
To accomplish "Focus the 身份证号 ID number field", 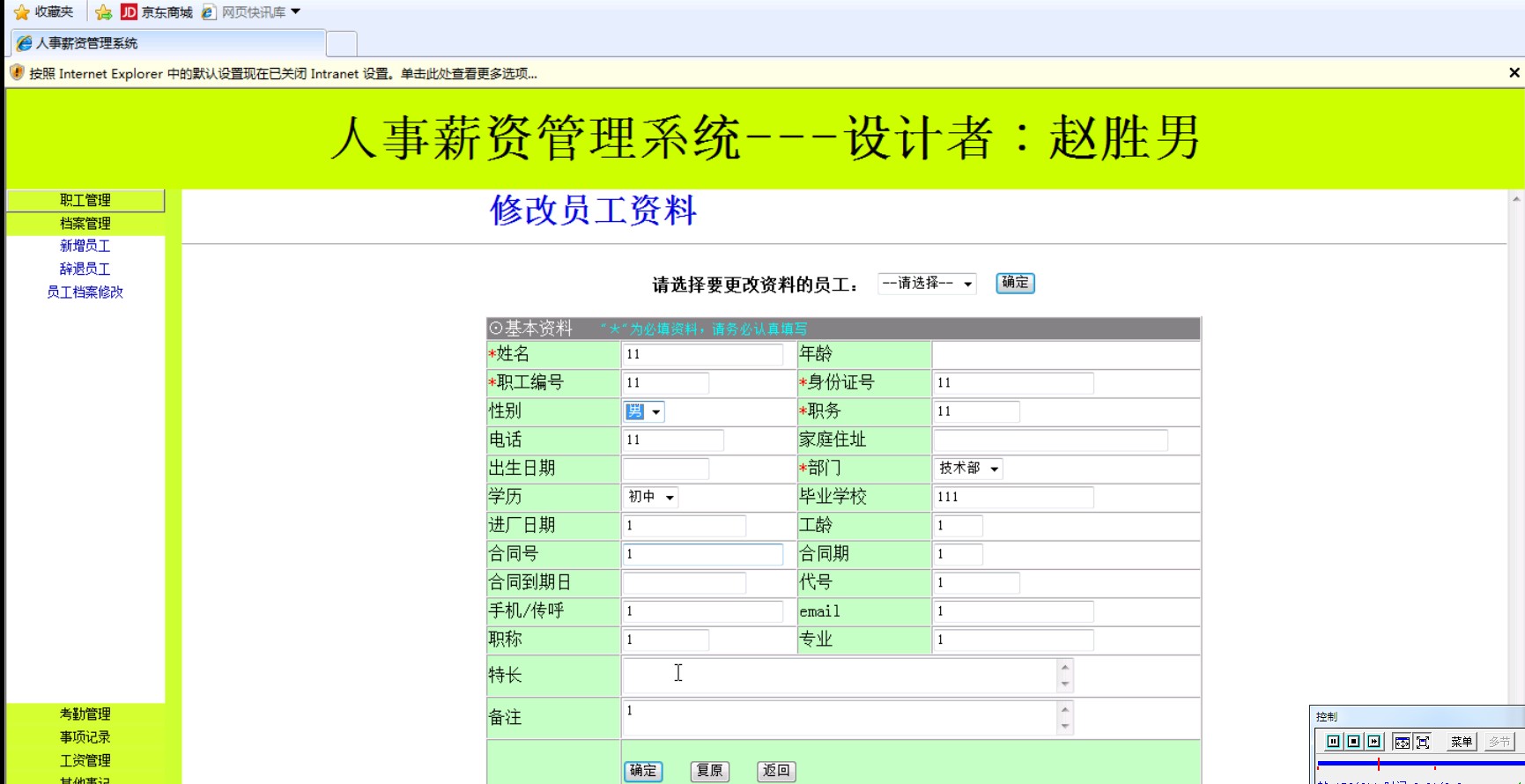I will (x=1013, y=382).
